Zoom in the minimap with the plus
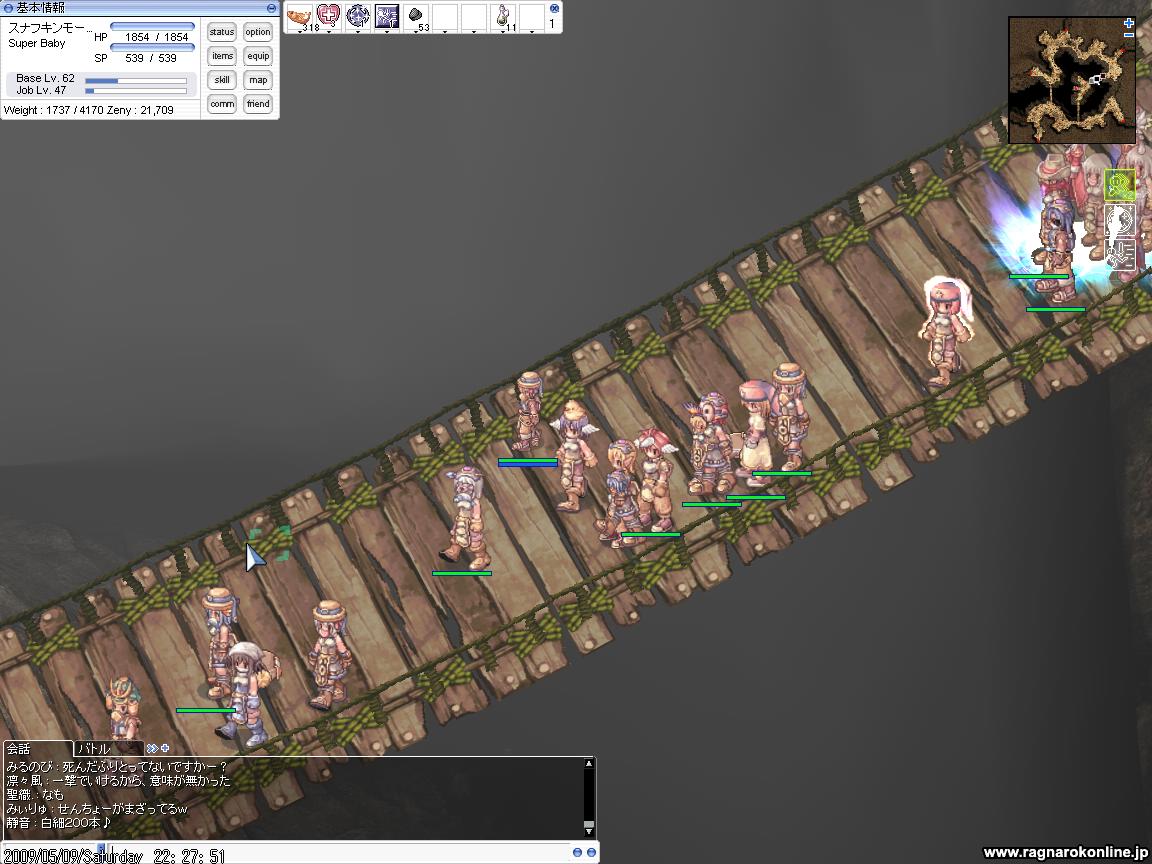Screen dimensions: 1152x864 point(1128,23)
